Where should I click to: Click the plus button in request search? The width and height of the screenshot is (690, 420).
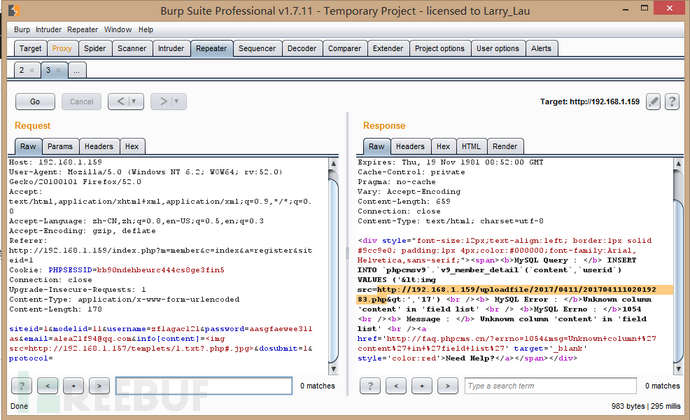click(73, 386)
